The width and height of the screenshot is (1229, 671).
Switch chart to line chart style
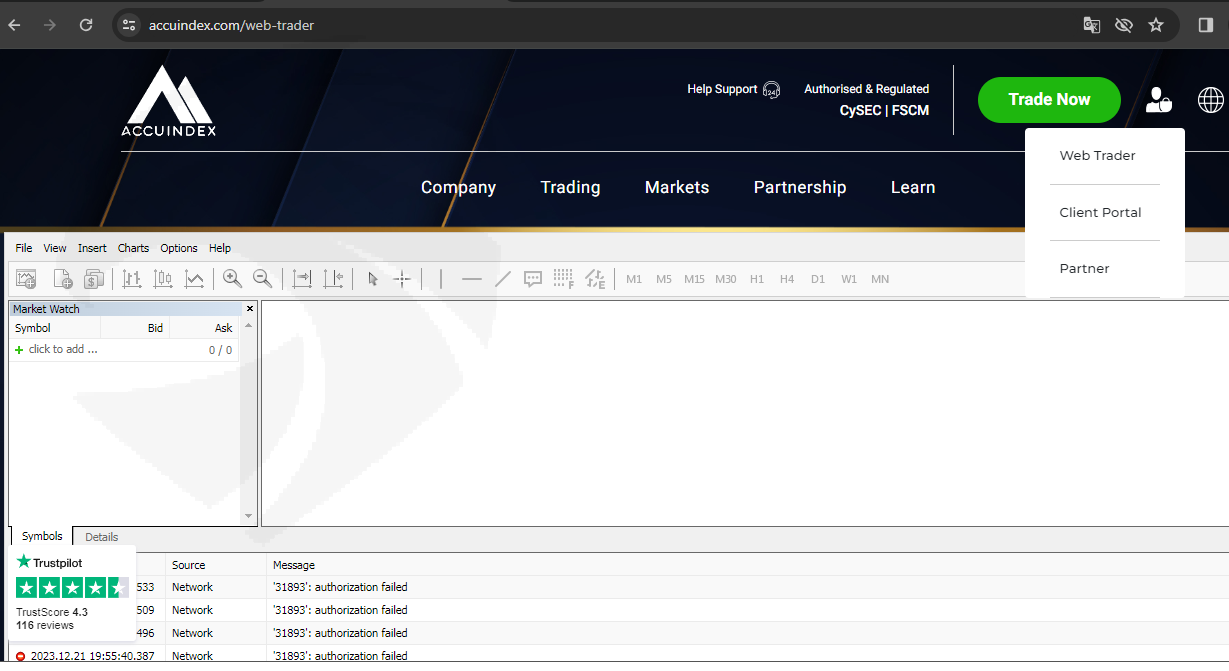pos(194,279)
